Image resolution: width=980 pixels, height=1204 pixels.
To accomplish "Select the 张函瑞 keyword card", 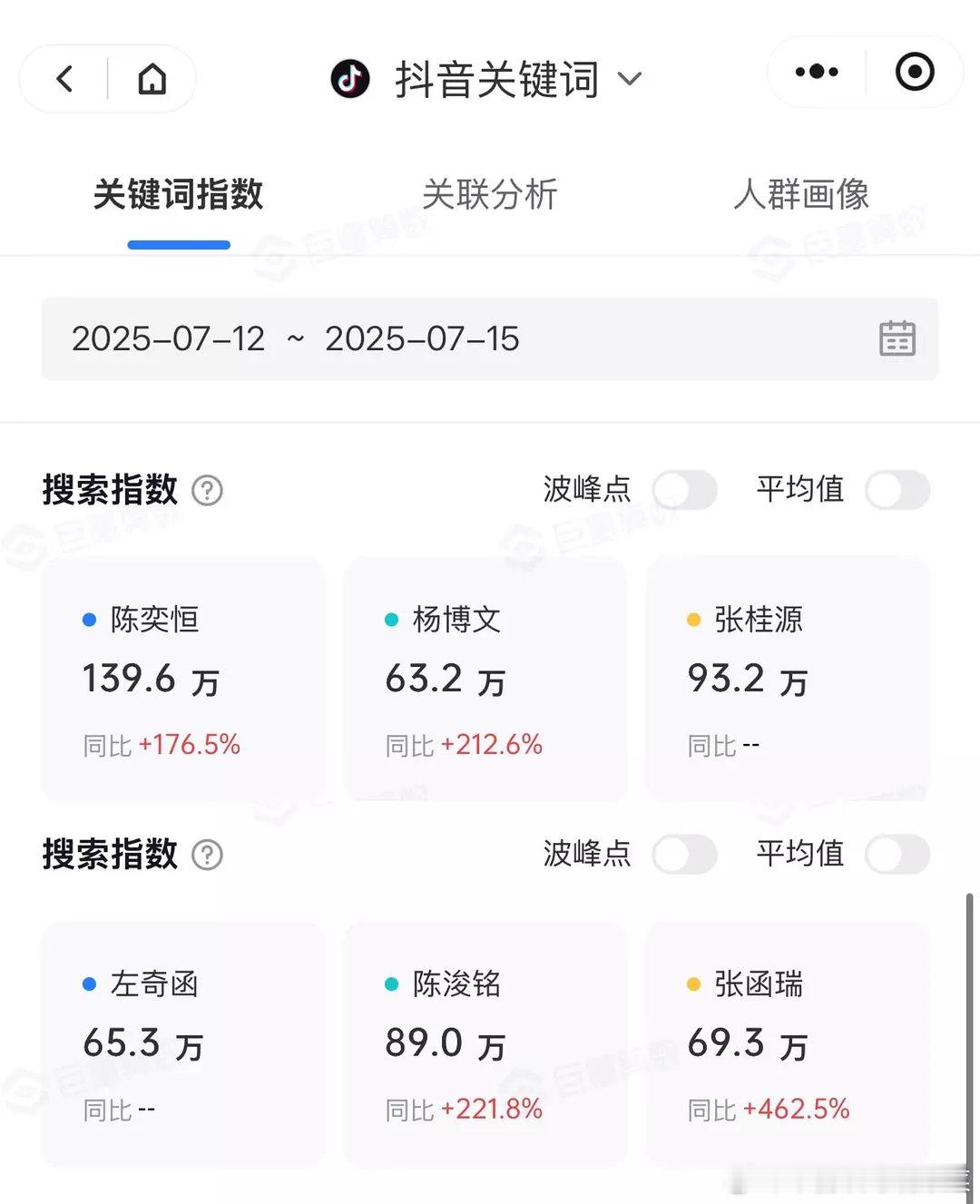I will pos(789,1044).
